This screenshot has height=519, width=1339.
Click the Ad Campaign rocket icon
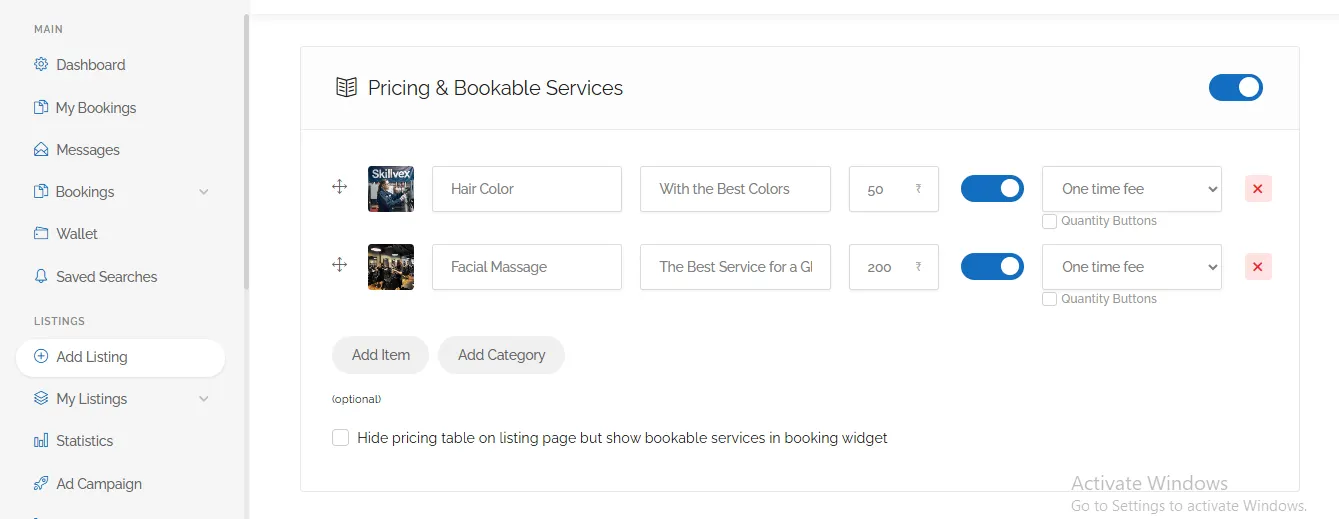pyautogui.click(x=41, y=484)
